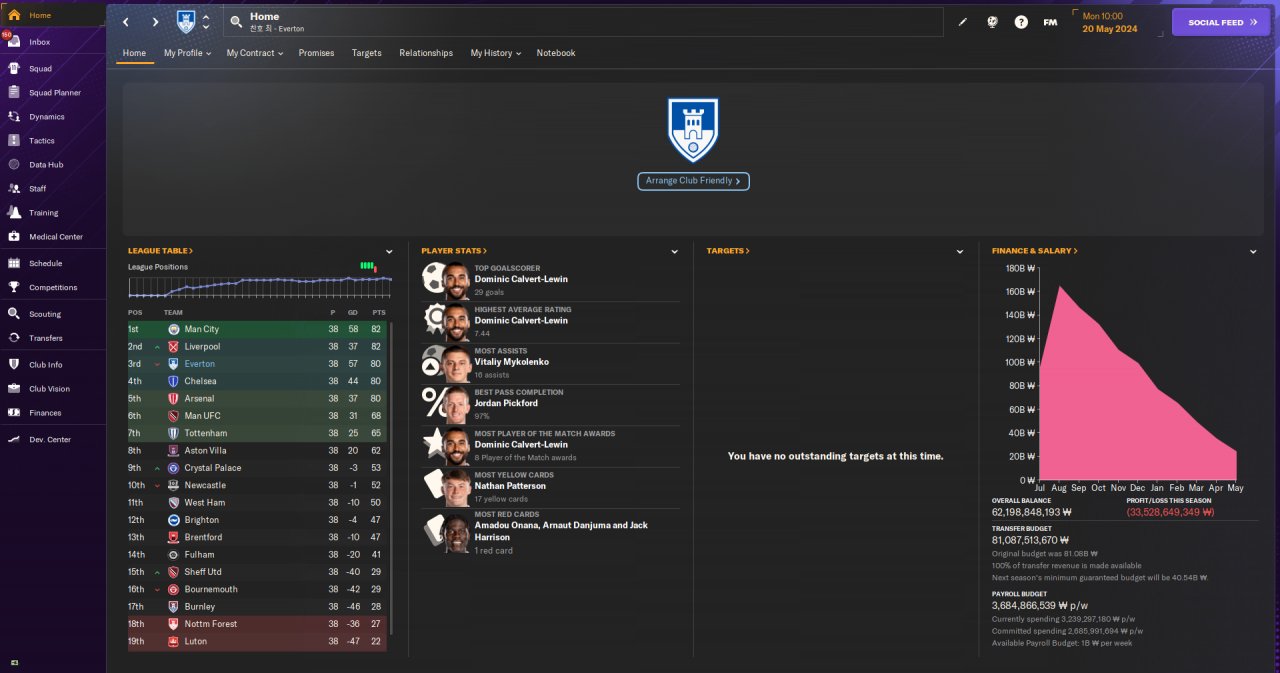Open the Scouting sidebar icon
The height and width of the screenshot is (673, 1280).
(x=14, y=314)
